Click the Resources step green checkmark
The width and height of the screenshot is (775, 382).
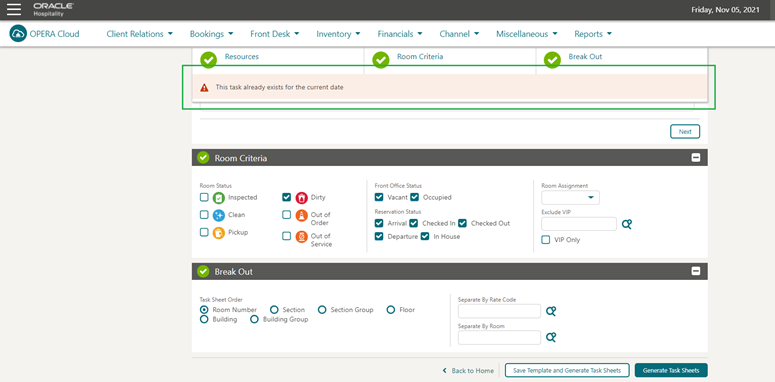pyautogui.click(x=209, y=60)
